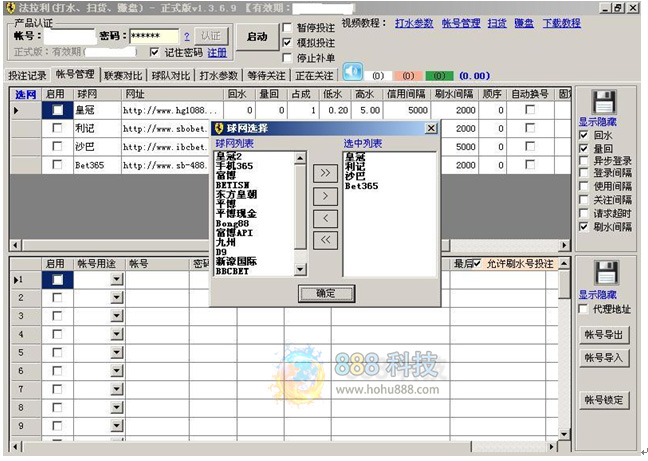
Task: Click the down arrow of 球网列表 scrollbar
Action: (300, 270)
